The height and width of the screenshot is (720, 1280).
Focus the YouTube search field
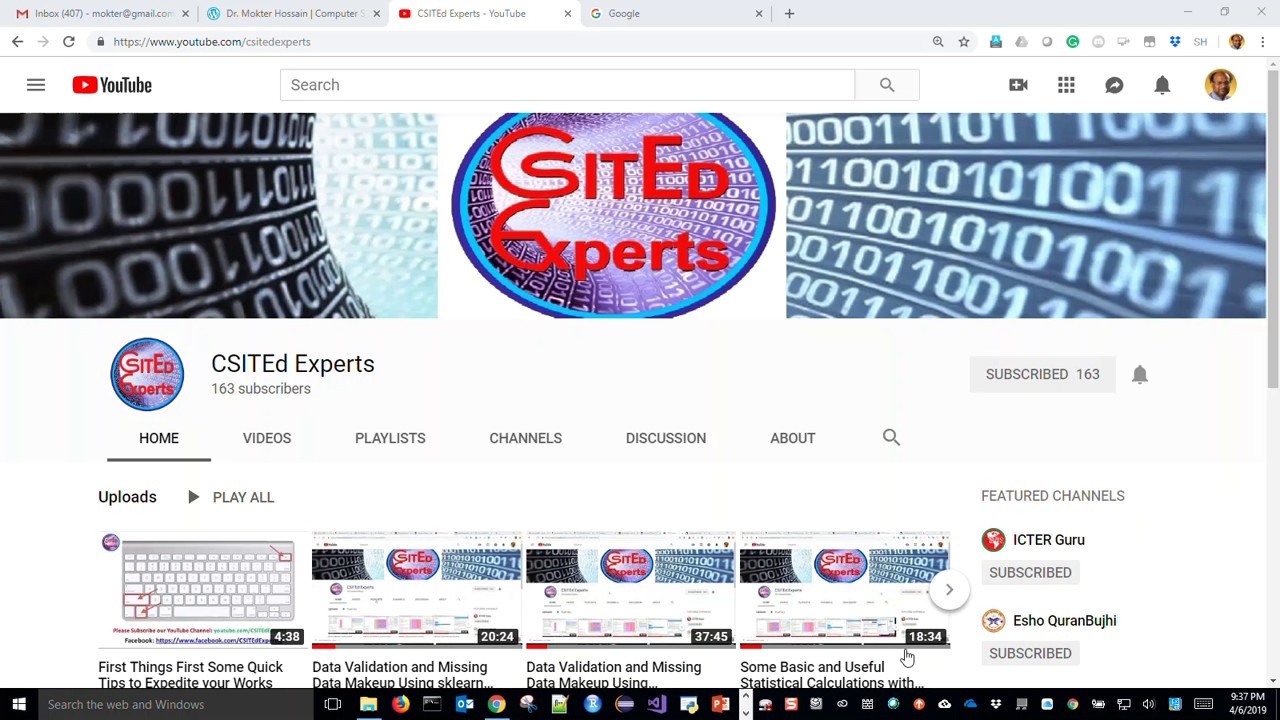tap(567, 85)
